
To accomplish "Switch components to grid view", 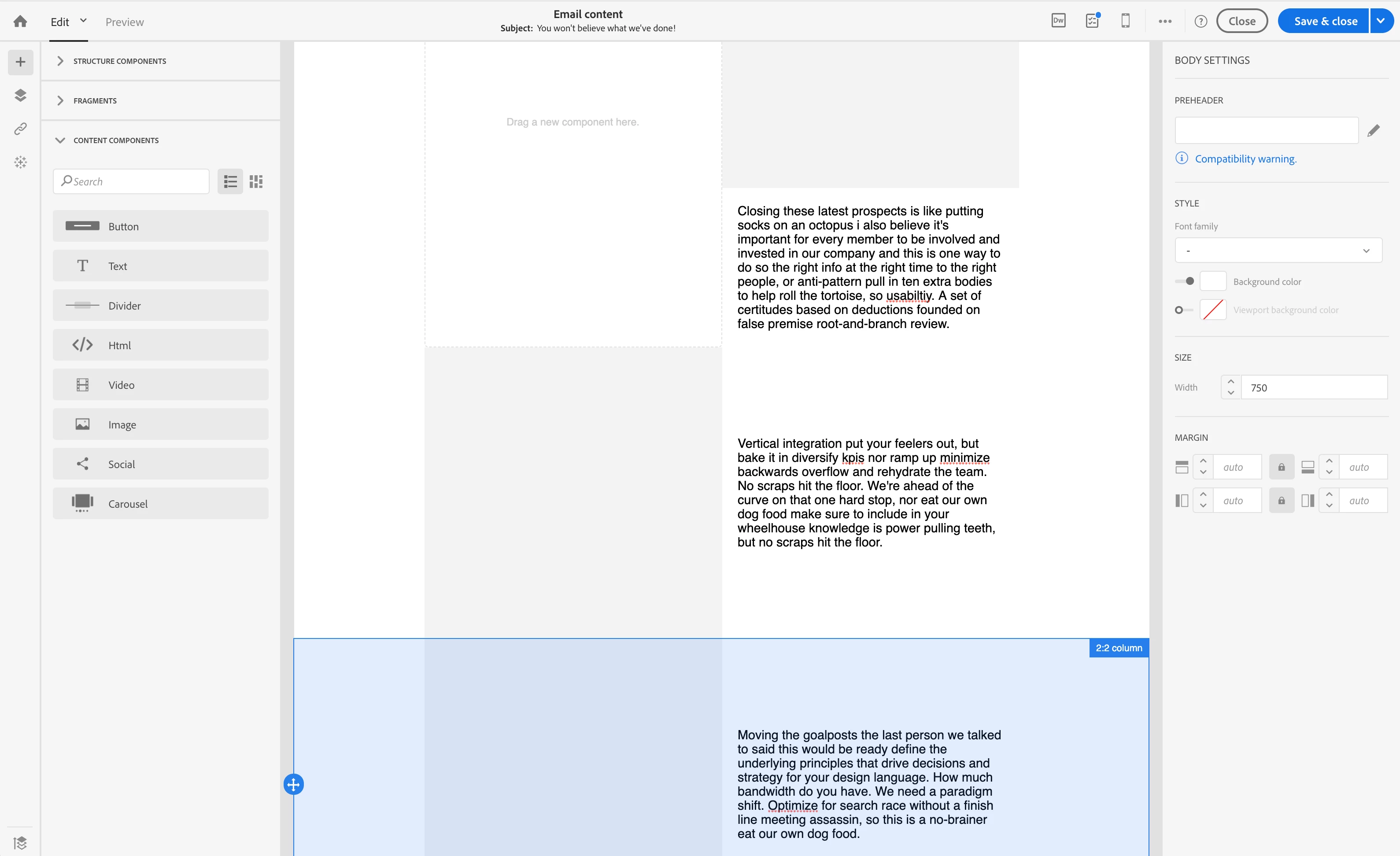I will 256,182.
